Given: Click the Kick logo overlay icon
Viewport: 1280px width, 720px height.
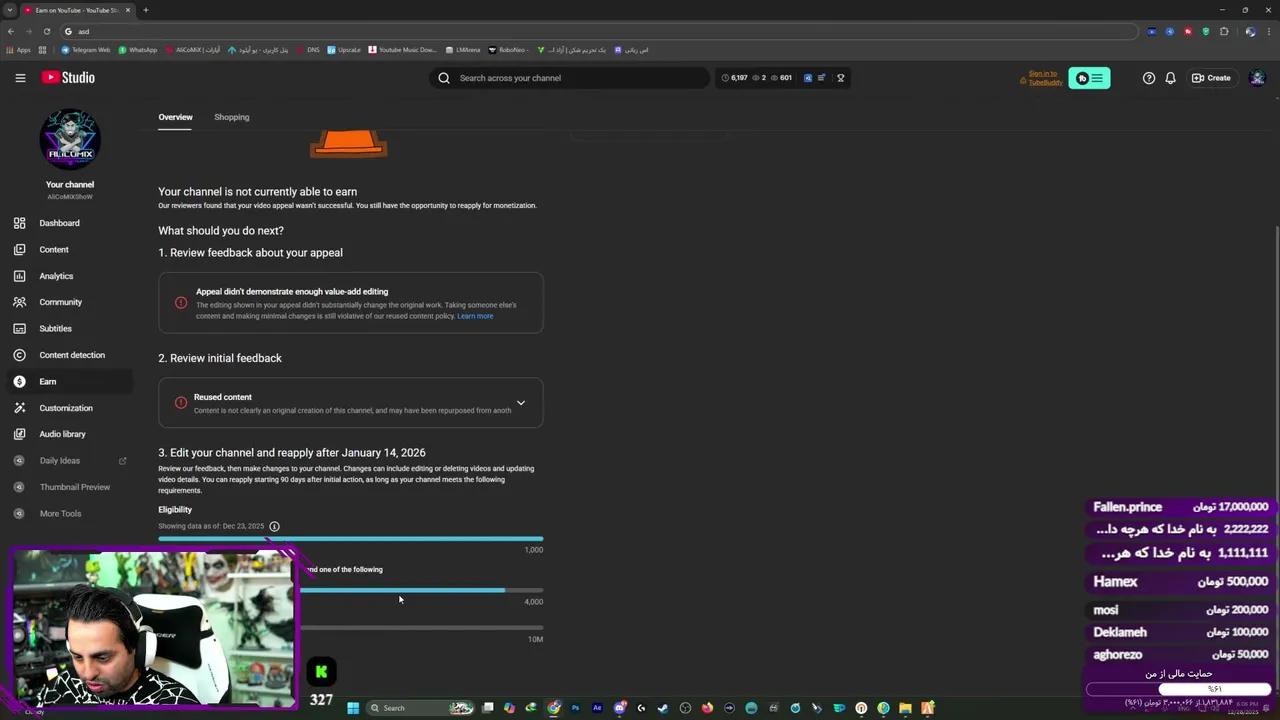Looking at the screenshot, I should (321, 672).
